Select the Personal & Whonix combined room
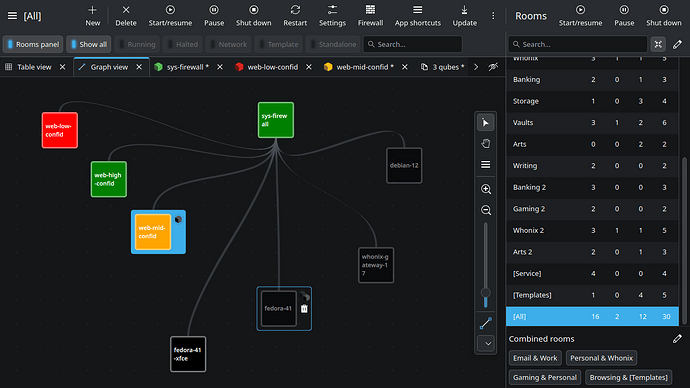 (x=602, y=358)
